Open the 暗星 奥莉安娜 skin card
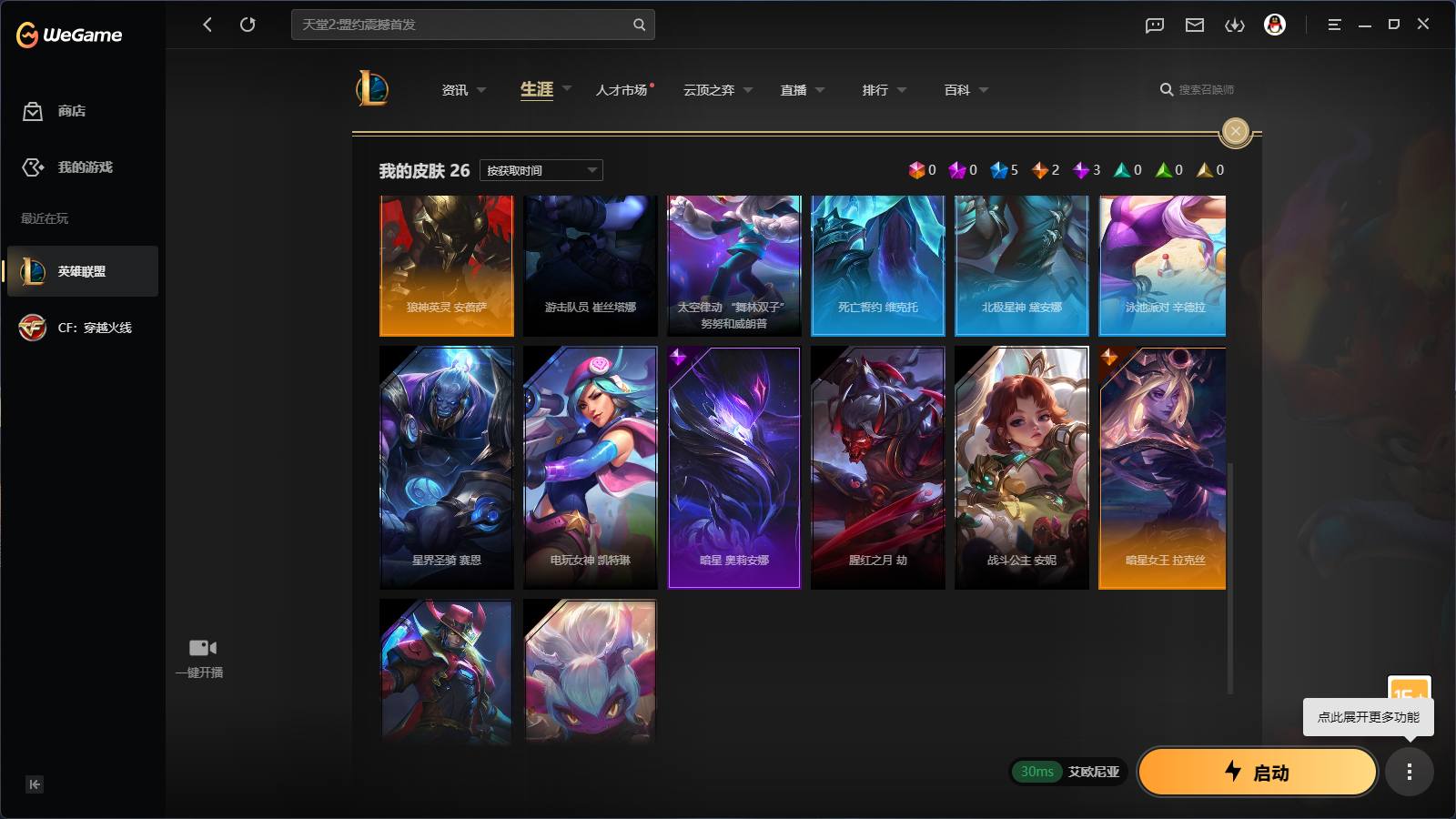This screenshot has width=1456, height=819. (734, 468)
